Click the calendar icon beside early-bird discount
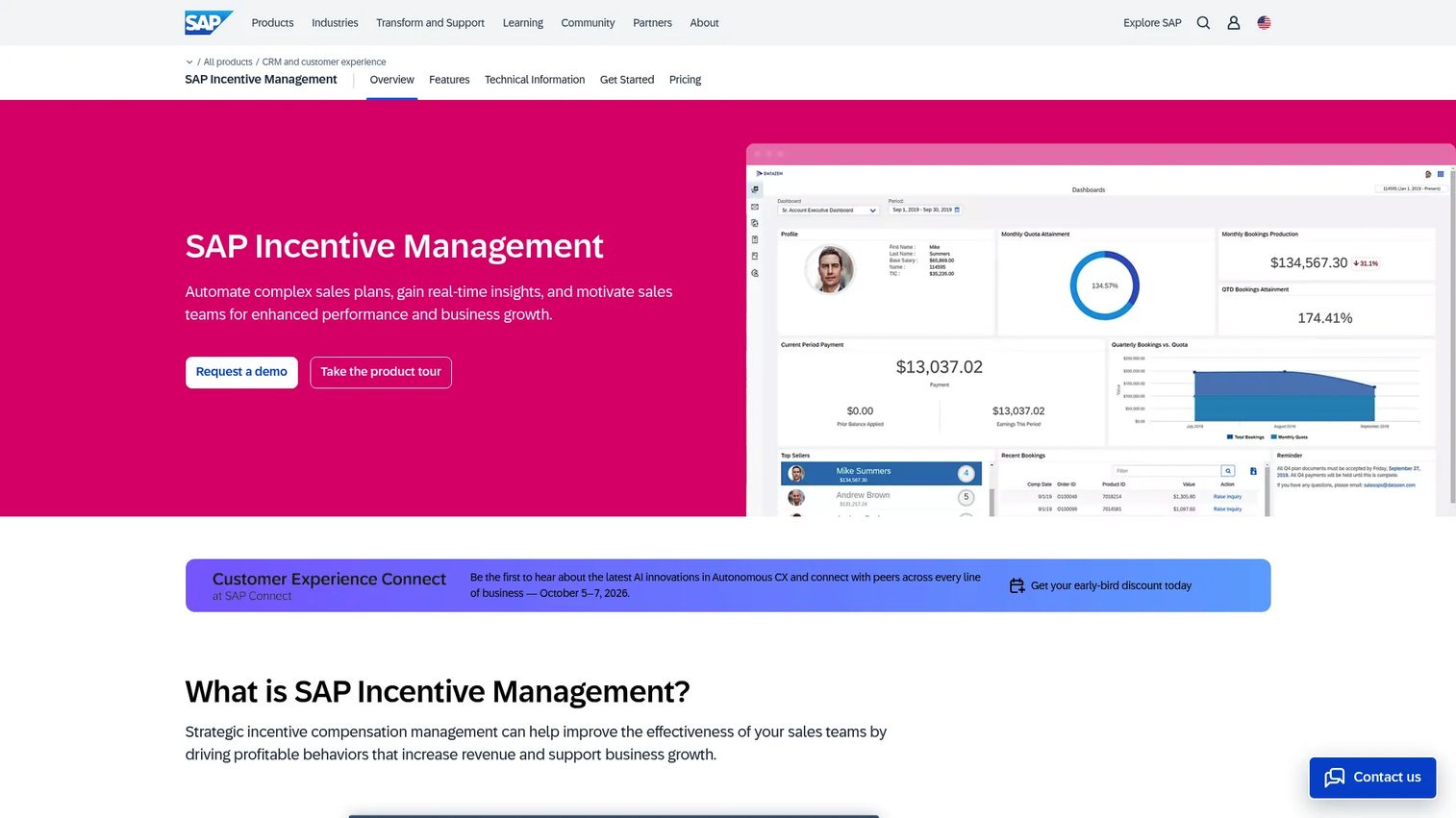 pyautogui.click(x=1017, y=585)
